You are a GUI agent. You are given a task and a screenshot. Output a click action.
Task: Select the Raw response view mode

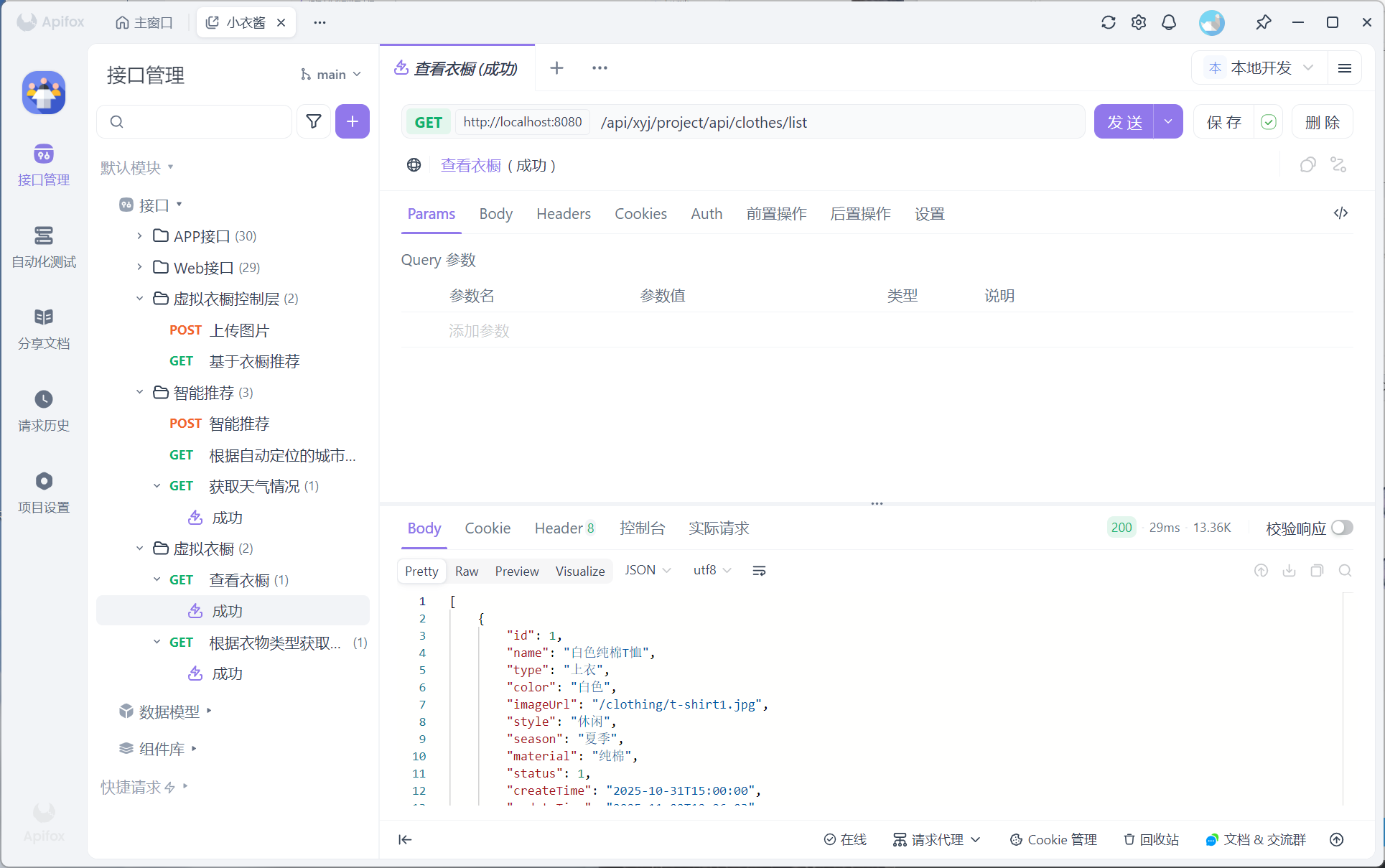[x=466, y=571]
